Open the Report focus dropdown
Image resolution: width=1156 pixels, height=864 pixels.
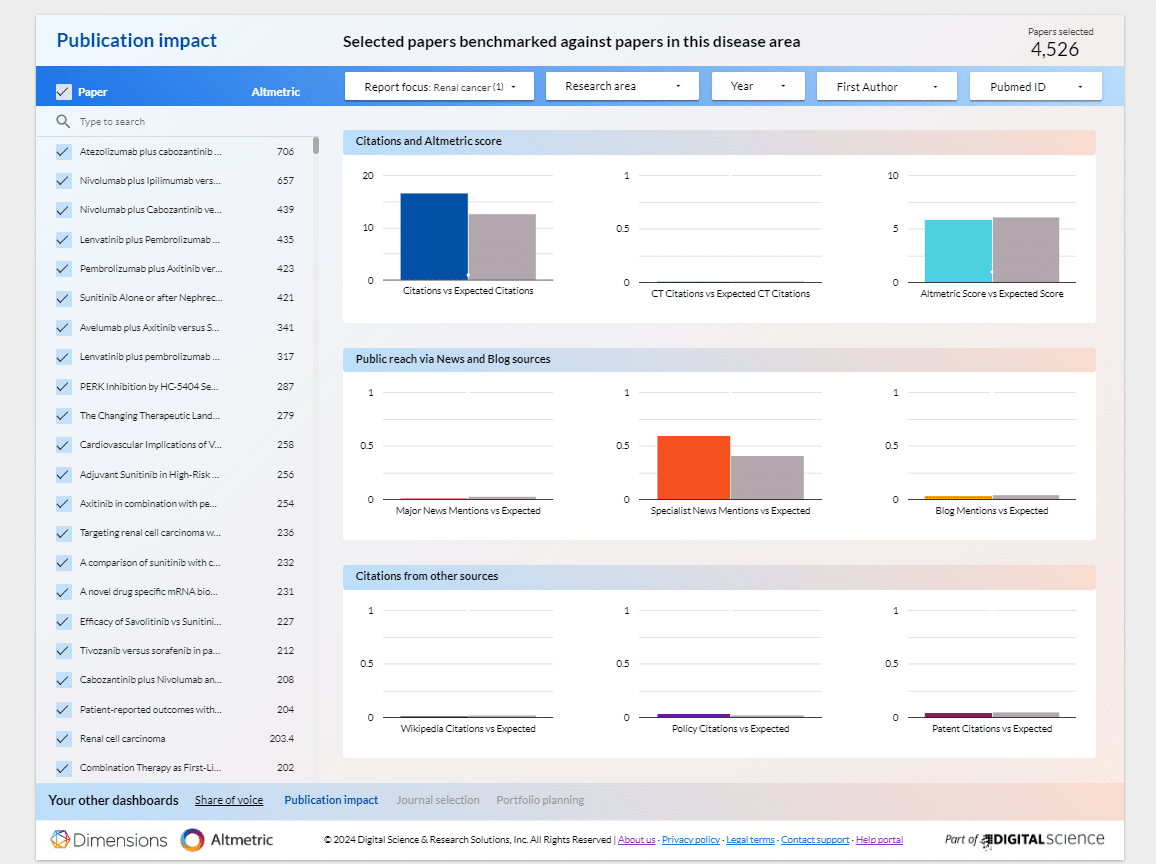439,87
